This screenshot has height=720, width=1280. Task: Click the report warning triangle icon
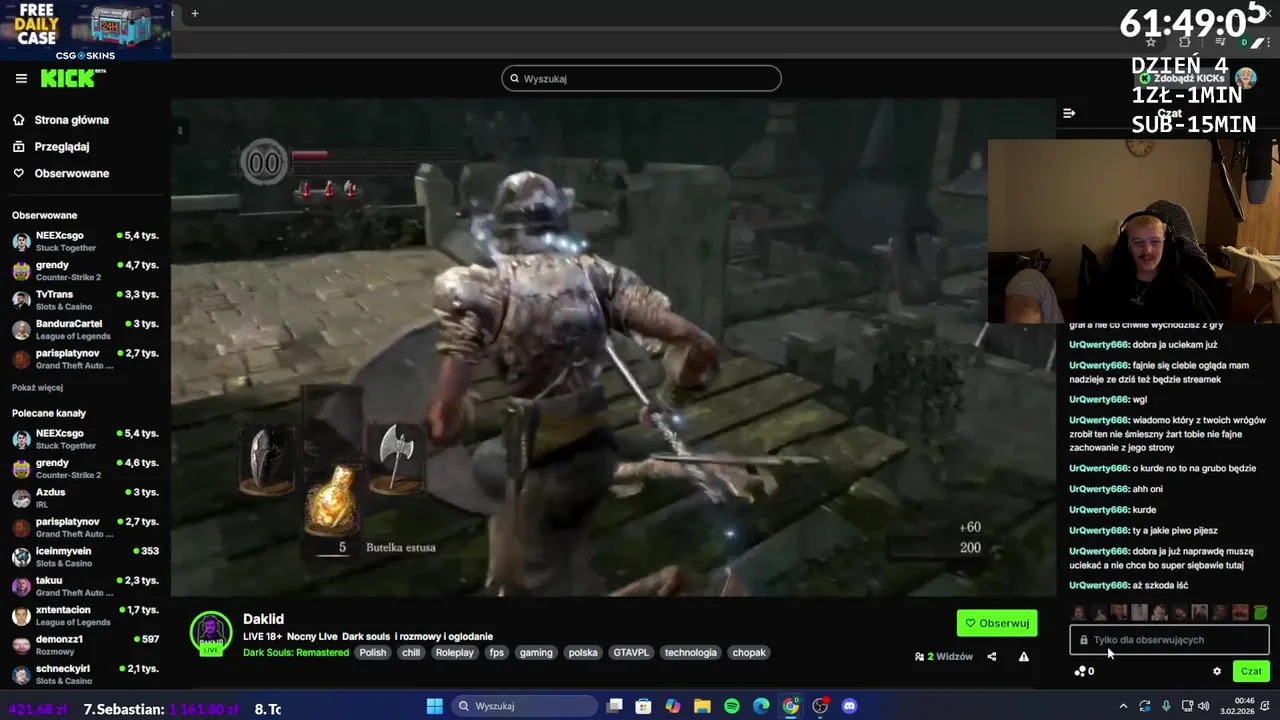point(1023,657)
